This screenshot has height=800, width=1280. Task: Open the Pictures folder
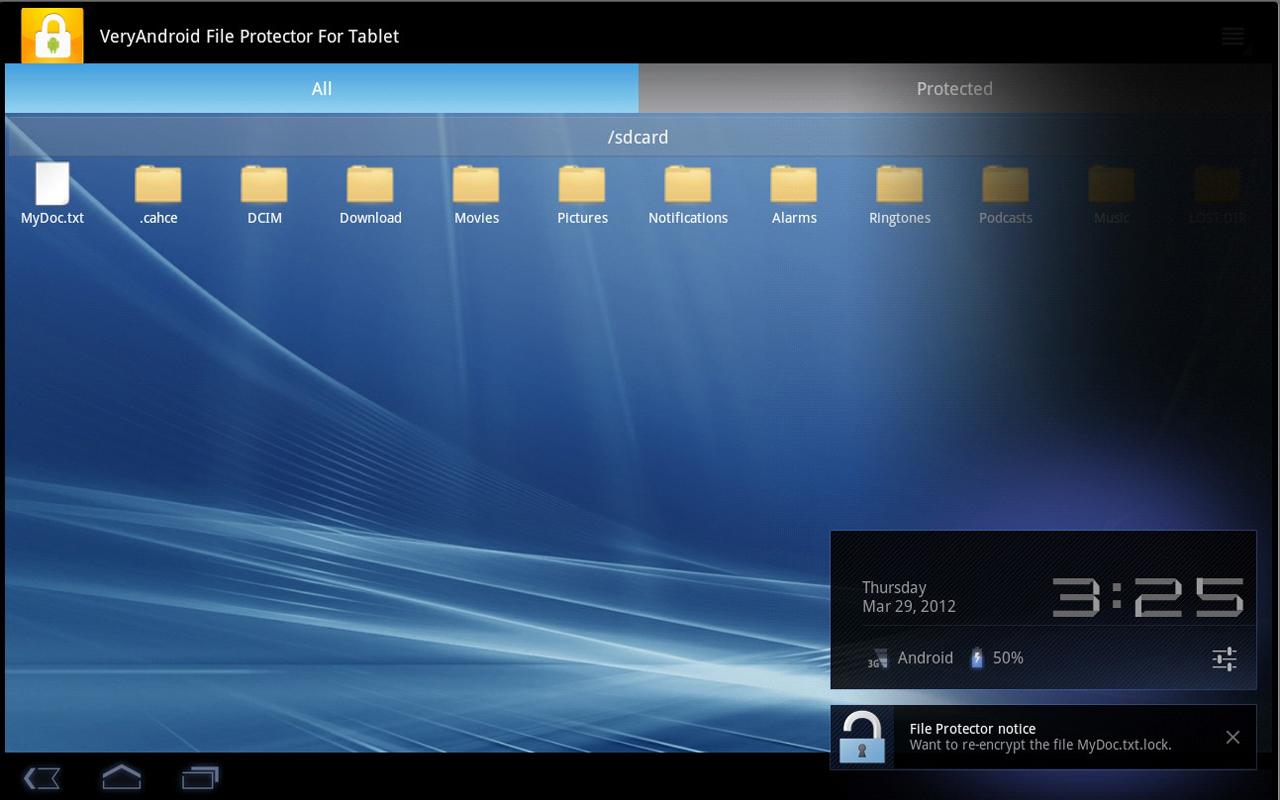[582, 186]
